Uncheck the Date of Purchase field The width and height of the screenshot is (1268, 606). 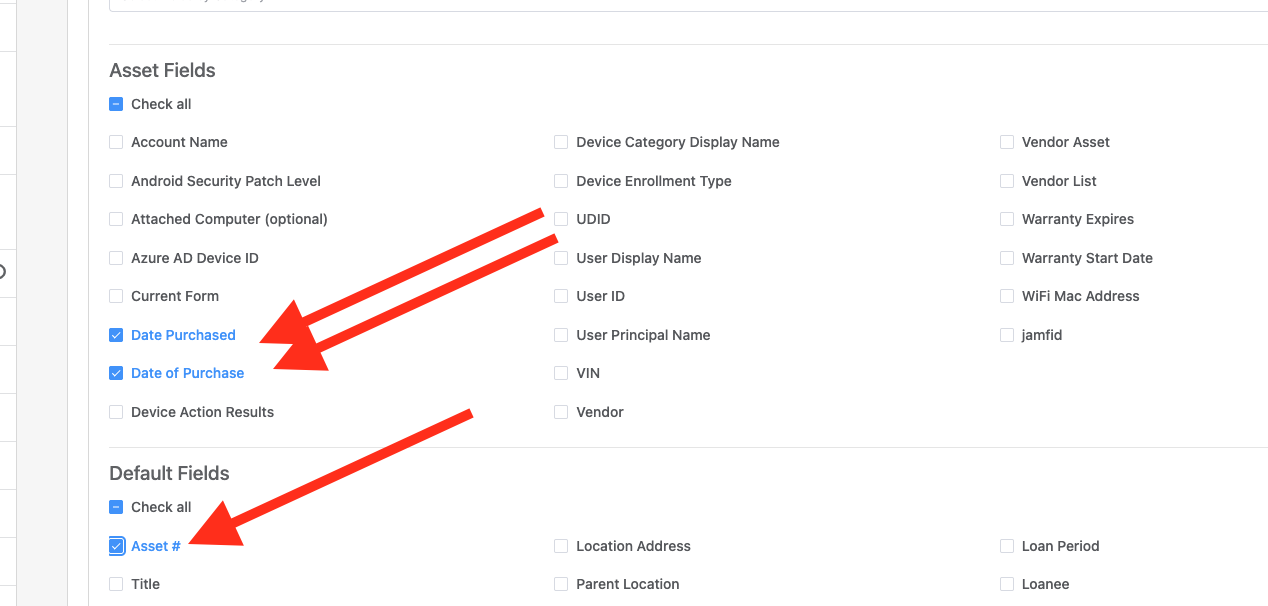tap(116, 373)
